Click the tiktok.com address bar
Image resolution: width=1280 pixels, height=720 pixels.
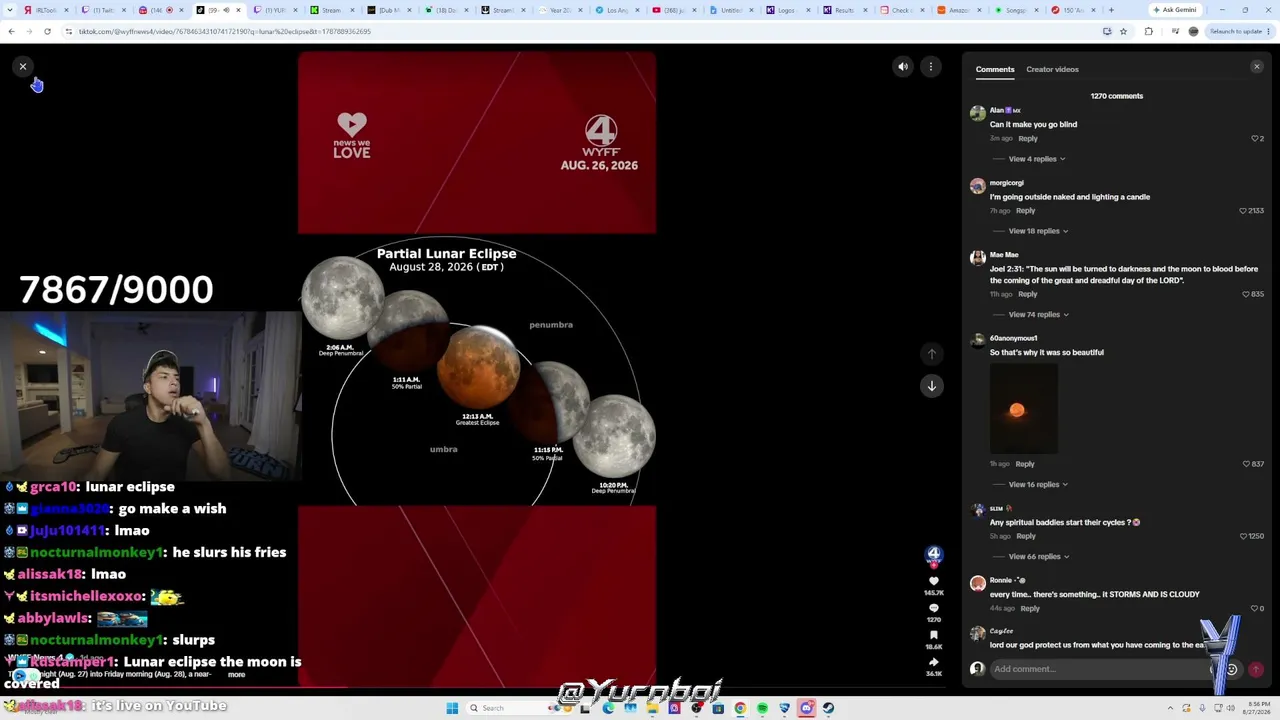[x=580, y=31]
